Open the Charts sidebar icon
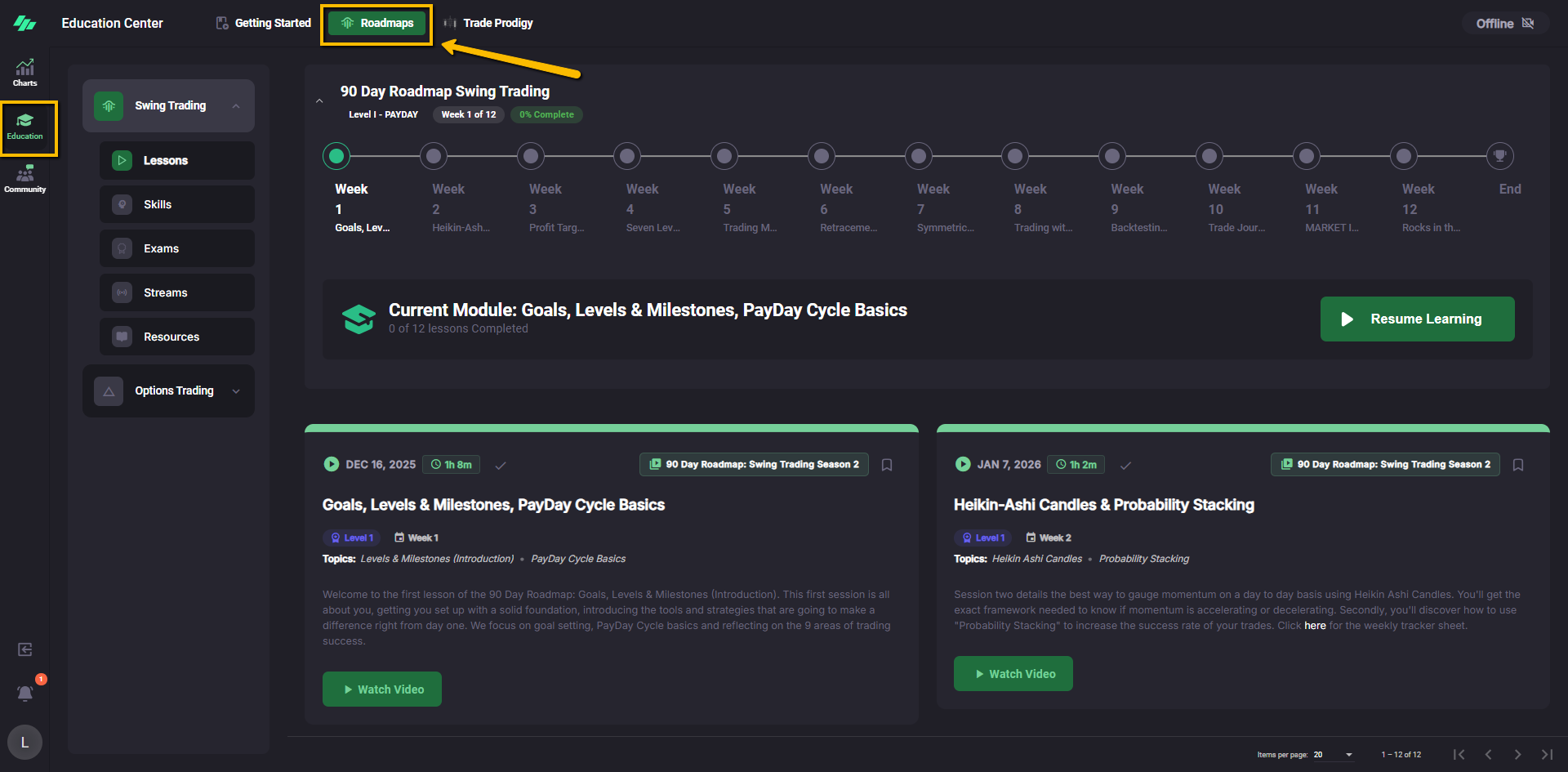This screenshot has height=772, width=1568. tap(24, 72)
